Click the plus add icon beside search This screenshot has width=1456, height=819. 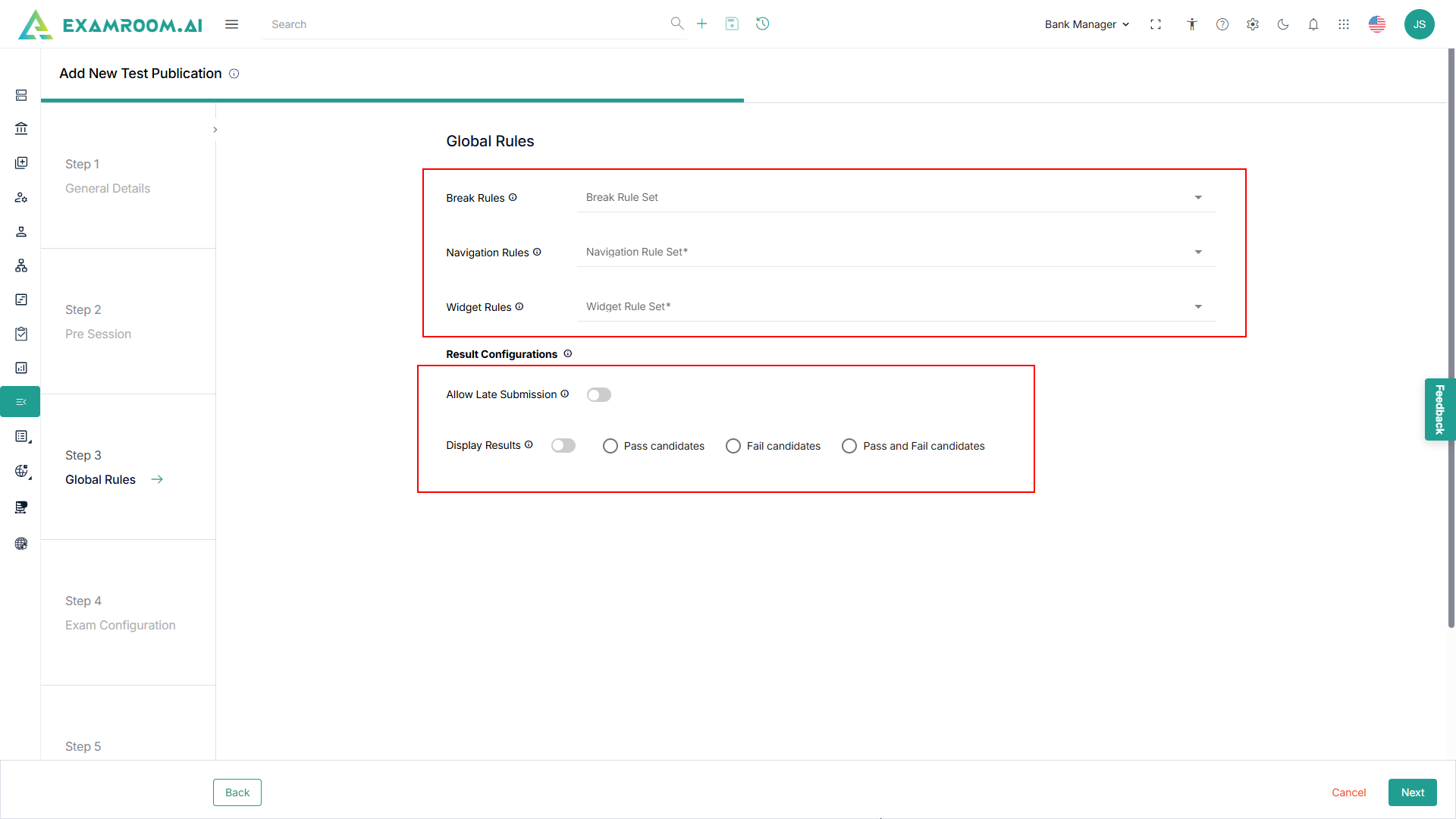point(701,24)
